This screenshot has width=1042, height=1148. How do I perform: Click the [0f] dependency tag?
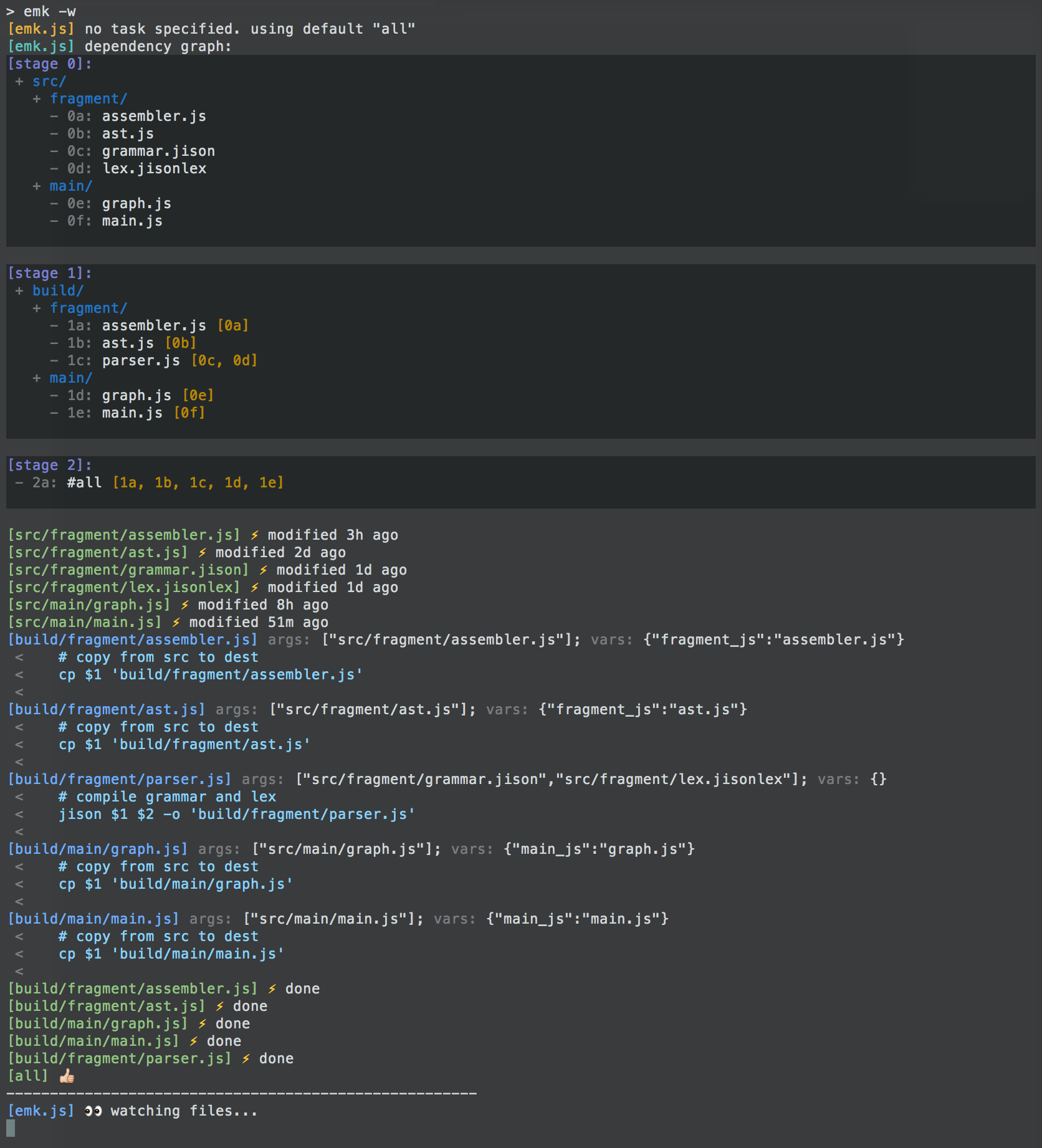pos(189,413)
